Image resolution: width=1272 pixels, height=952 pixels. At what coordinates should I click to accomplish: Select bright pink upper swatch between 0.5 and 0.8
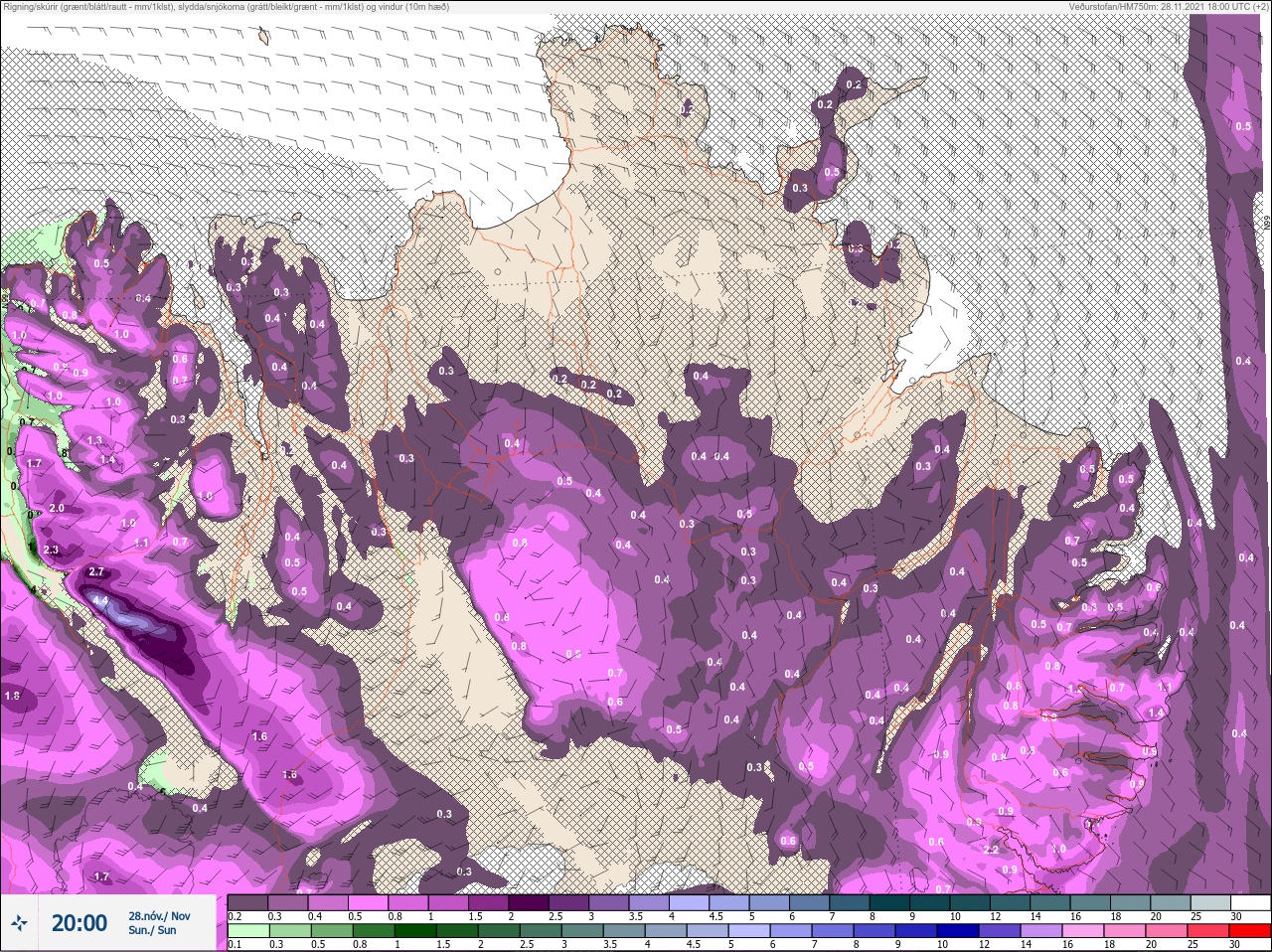[x=370, y=902]
